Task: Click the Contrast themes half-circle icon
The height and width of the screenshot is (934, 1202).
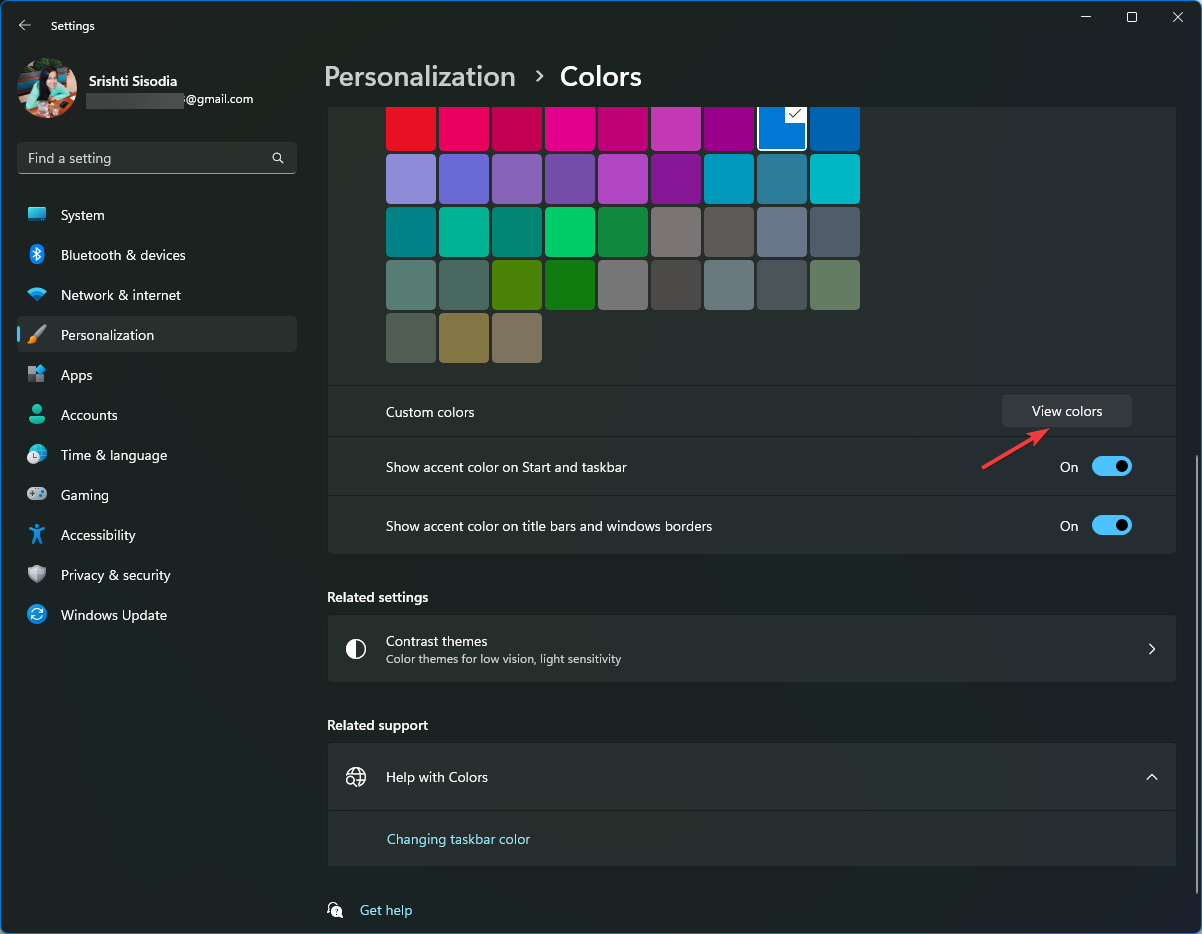Action: [x=356, y=649]
